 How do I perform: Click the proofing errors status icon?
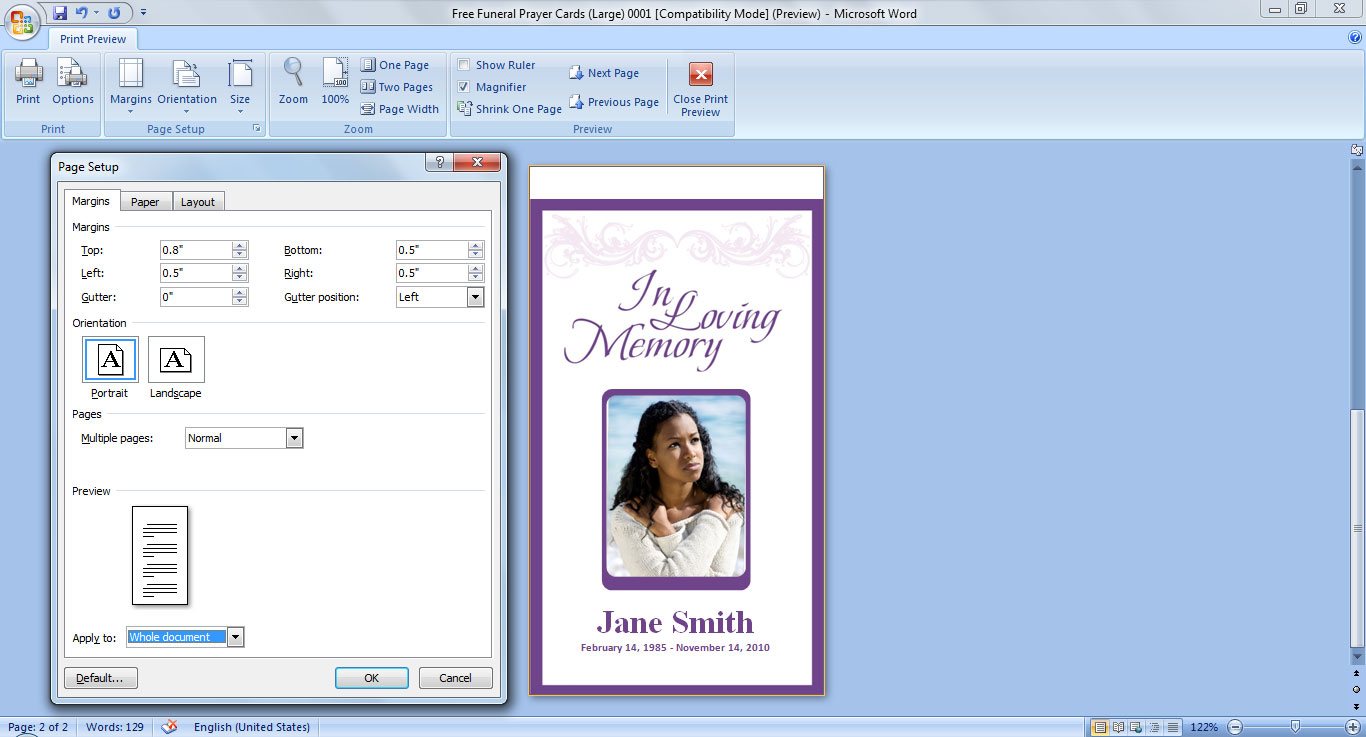pyautogui.click(x=170, y=727)
